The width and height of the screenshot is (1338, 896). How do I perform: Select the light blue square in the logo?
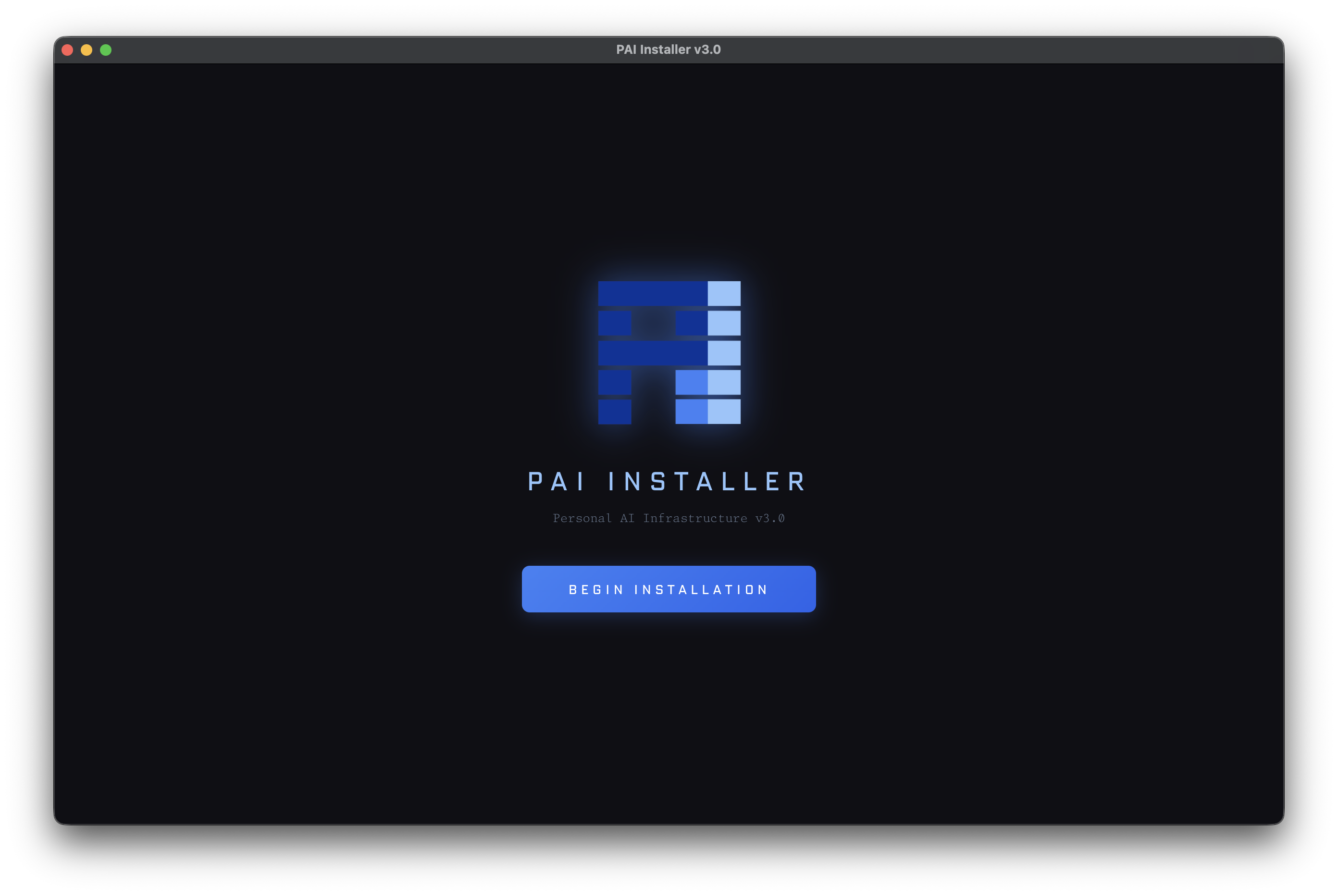(x=723, y=294)
